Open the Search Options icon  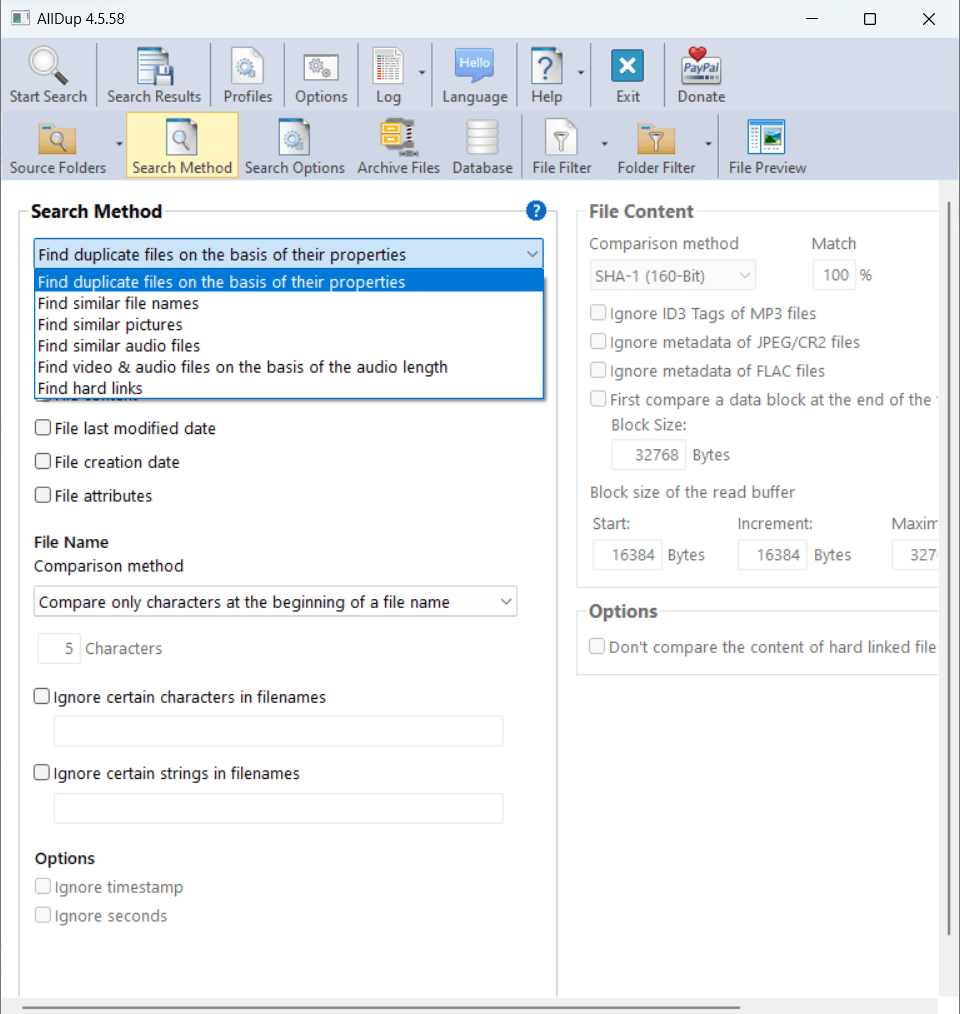294,137
